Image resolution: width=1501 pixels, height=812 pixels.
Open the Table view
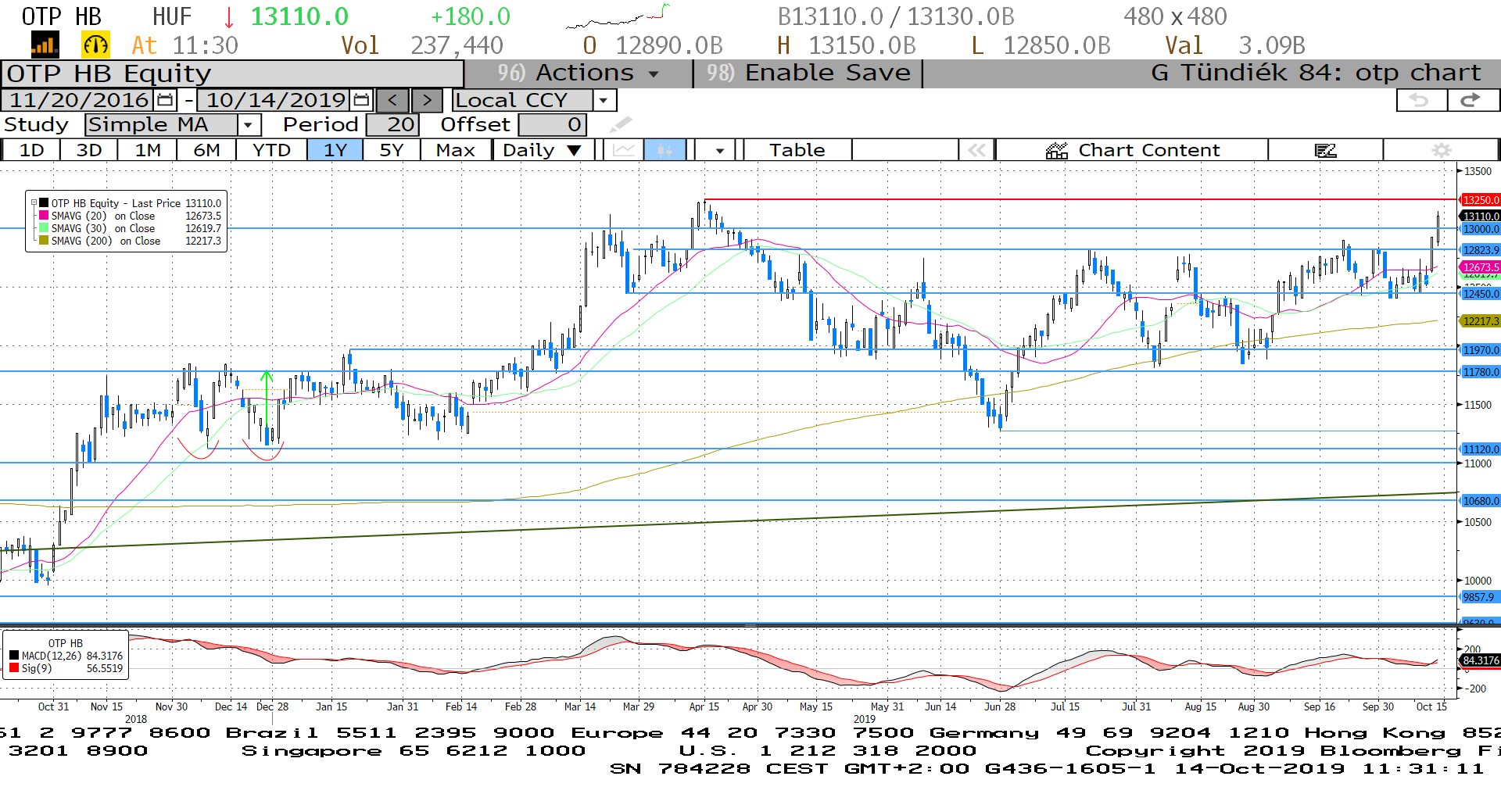(797, 150)
